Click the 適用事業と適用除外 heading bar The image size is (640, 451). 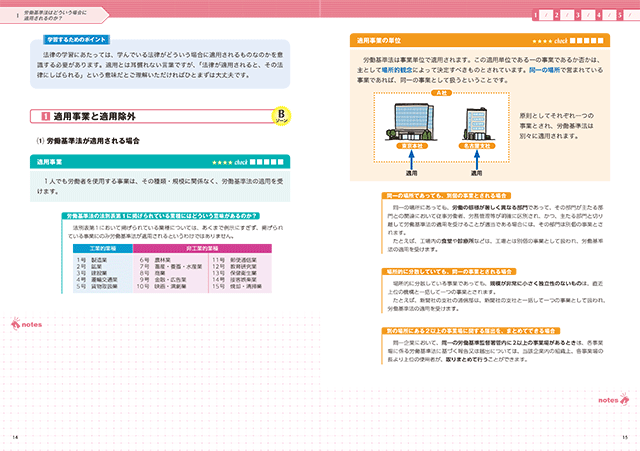pyautogui.click(x=150, y=118)
